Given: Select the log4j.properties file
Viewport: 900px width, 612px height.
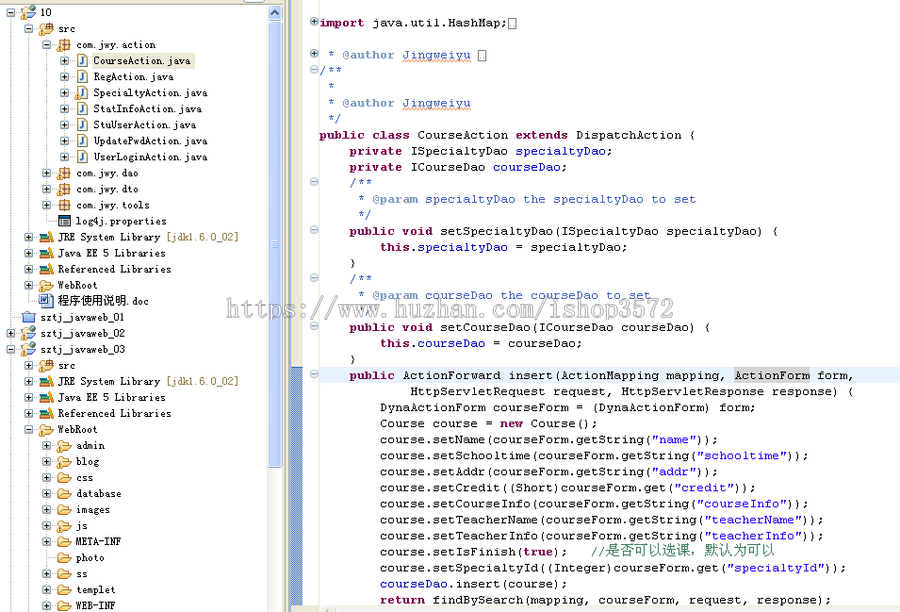Looking at the screenshot, I should 121,221.
